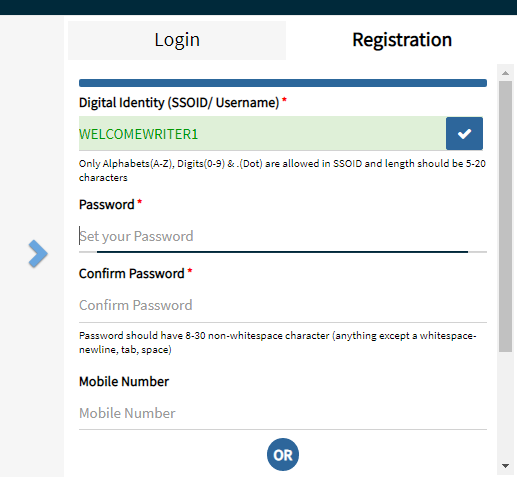Click the Digital Identity (SSOID/ Username) label
Viewport: 517px width, 477px height.
point(179,103)
